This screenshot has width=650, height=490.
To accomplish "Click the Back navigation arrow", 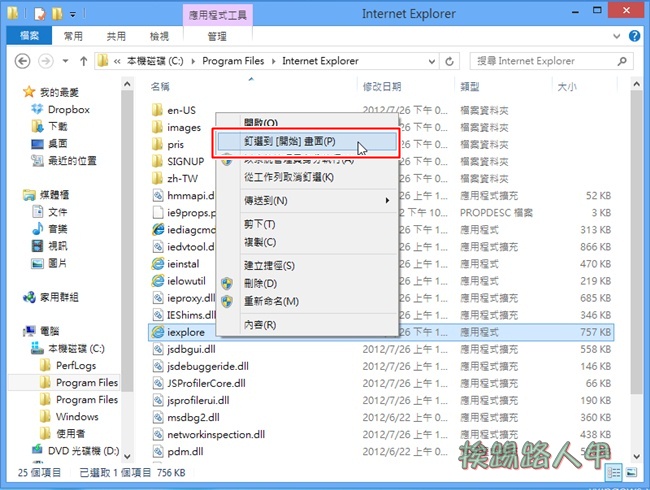I will (22, 61).
